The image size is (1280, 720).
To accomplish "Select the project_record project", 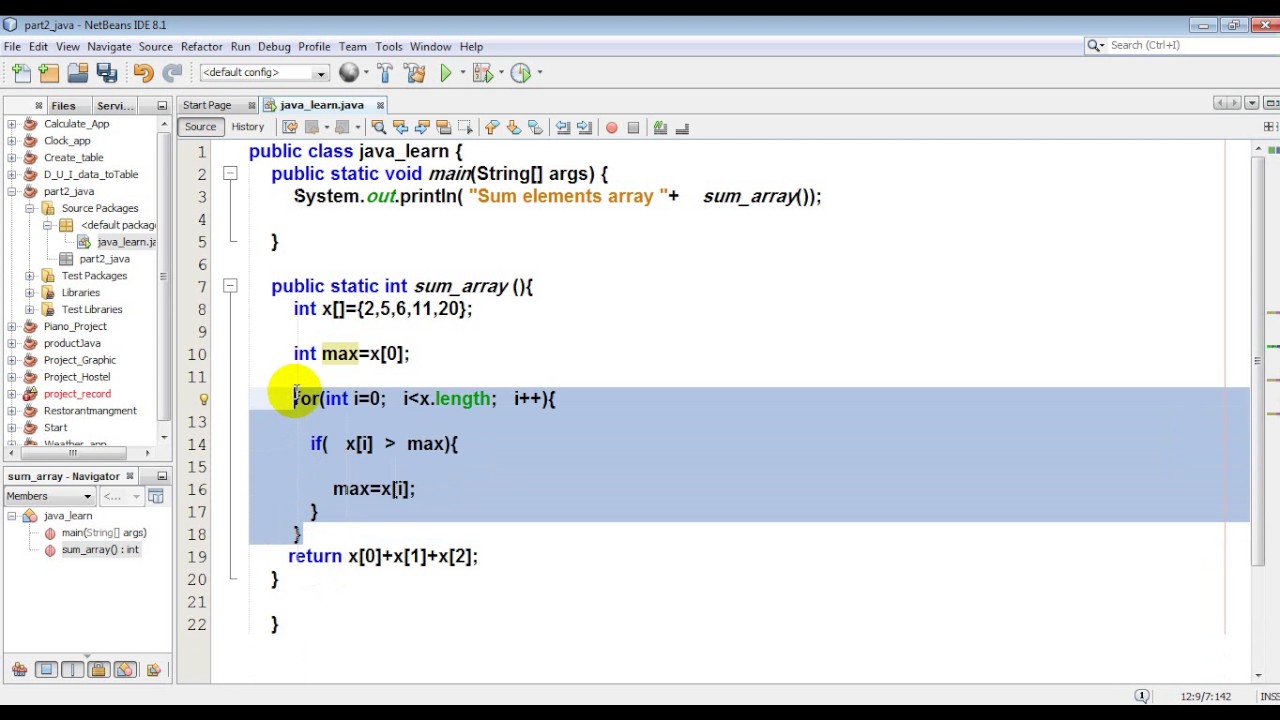I will coord(77,394).
